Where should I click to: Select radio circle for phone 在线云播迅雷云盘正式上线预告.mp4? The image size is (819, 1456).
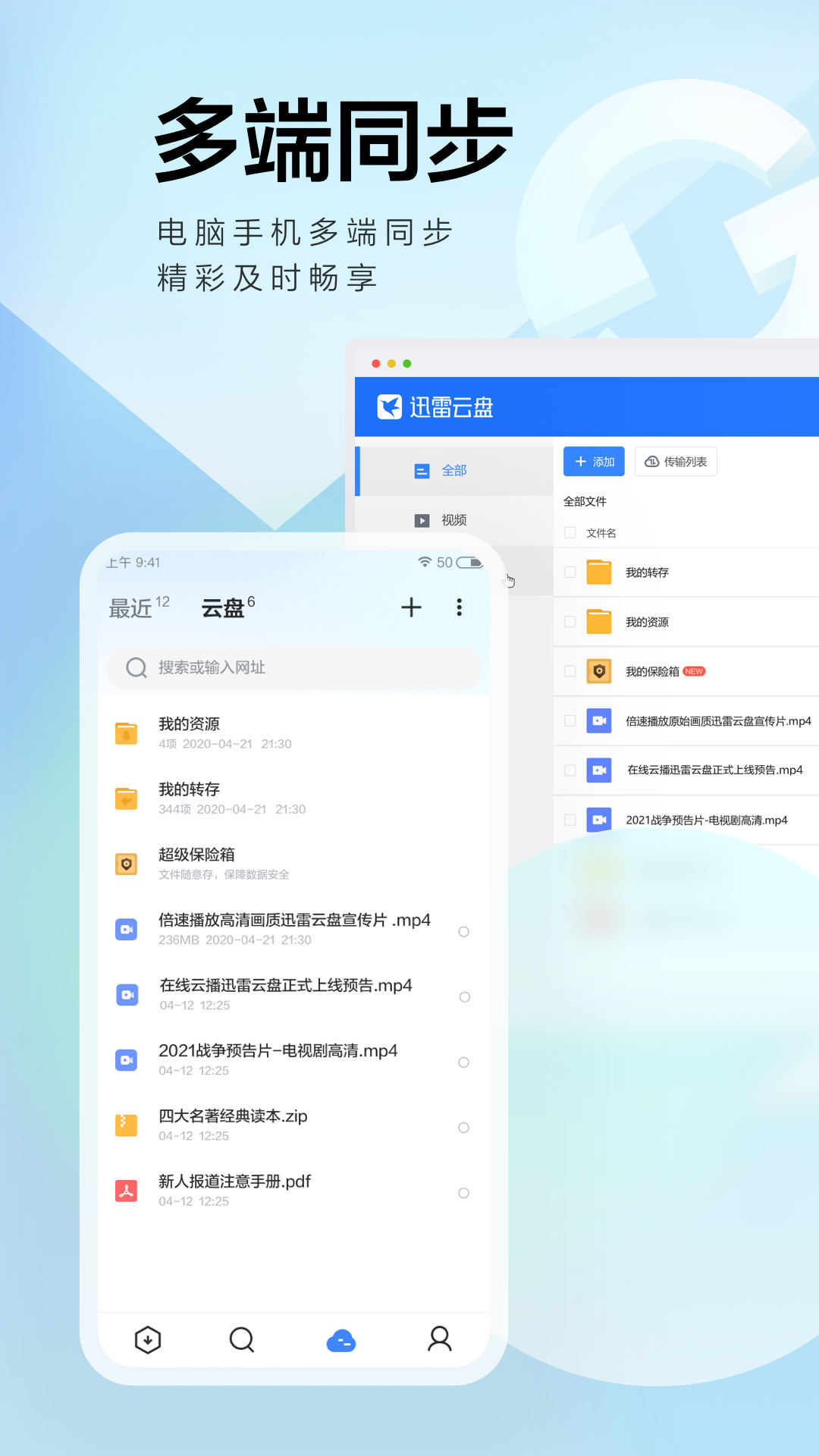click(x=465, y=996)
